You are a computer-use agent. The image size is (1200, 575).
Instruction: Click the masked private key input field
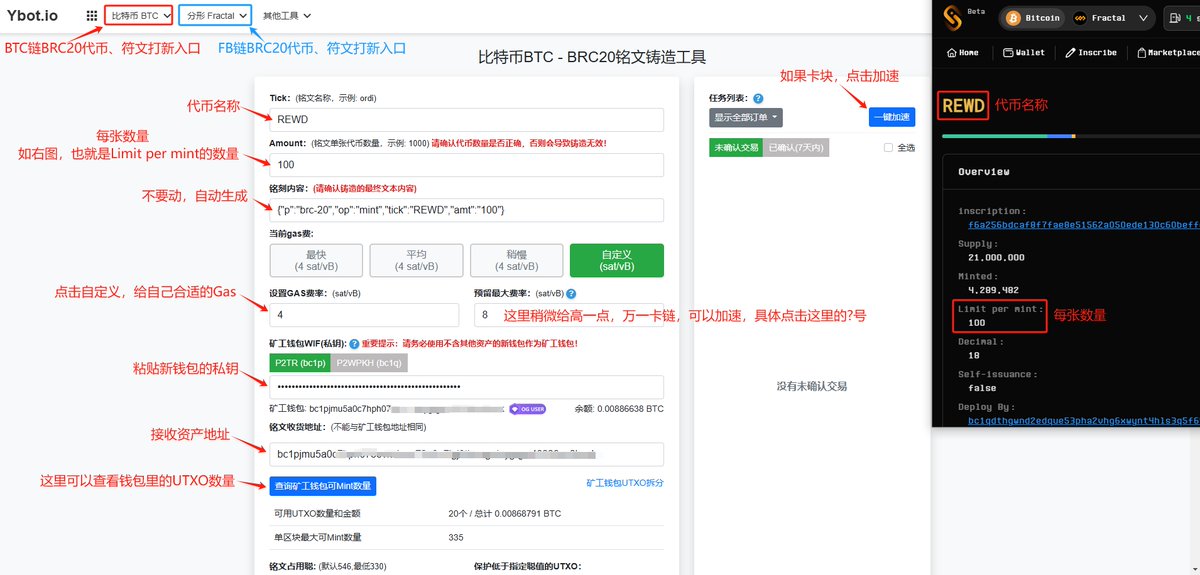click(x=467, y=387)
